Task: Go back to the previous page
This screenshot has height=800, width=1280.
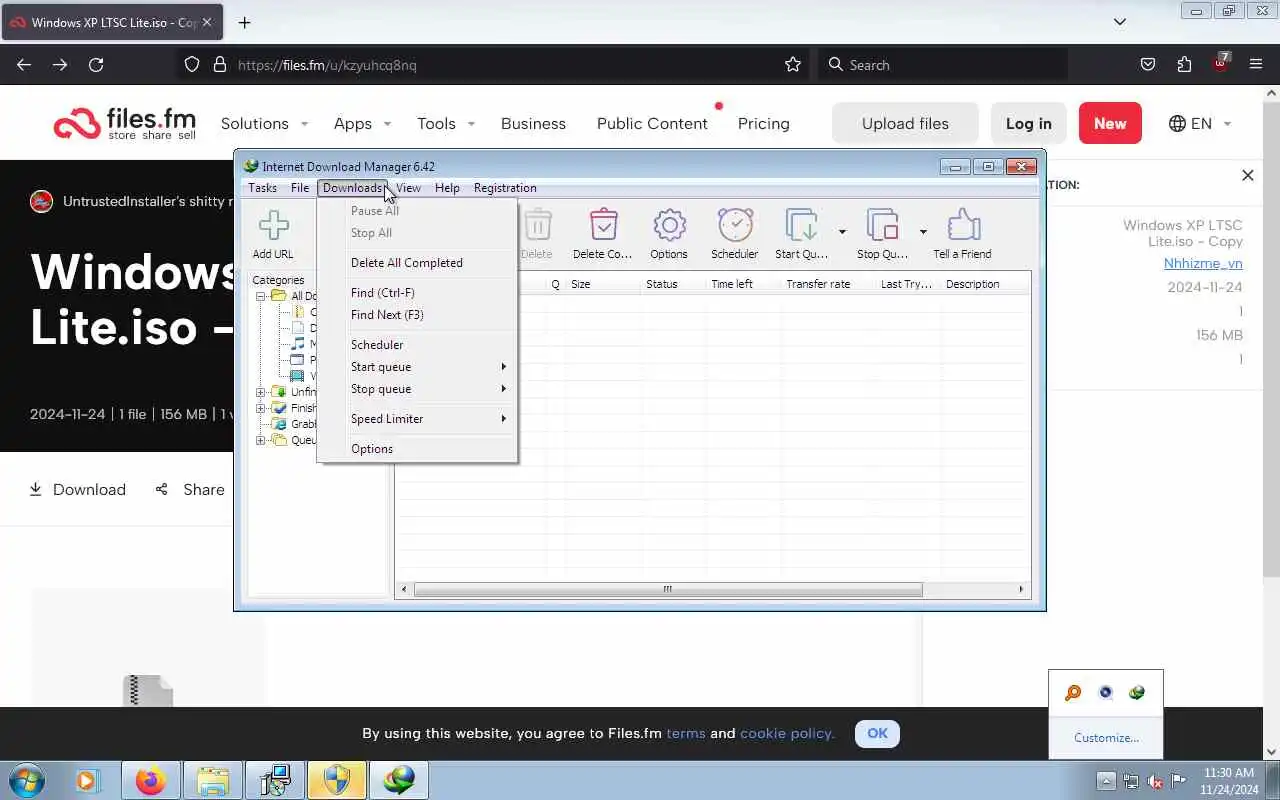Action: click(x=24, y=64)
